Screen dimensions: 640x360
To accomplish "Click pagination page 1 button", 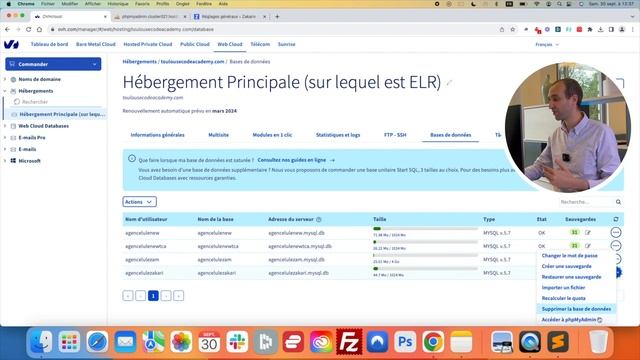I will coord(153,296).
